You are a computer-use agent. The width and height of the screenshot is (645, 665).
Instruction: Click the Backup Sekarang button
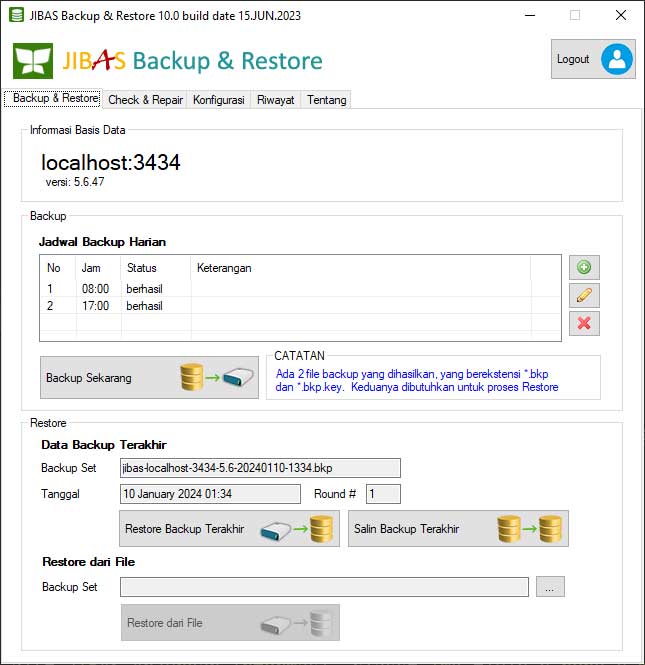coord(149,377)
